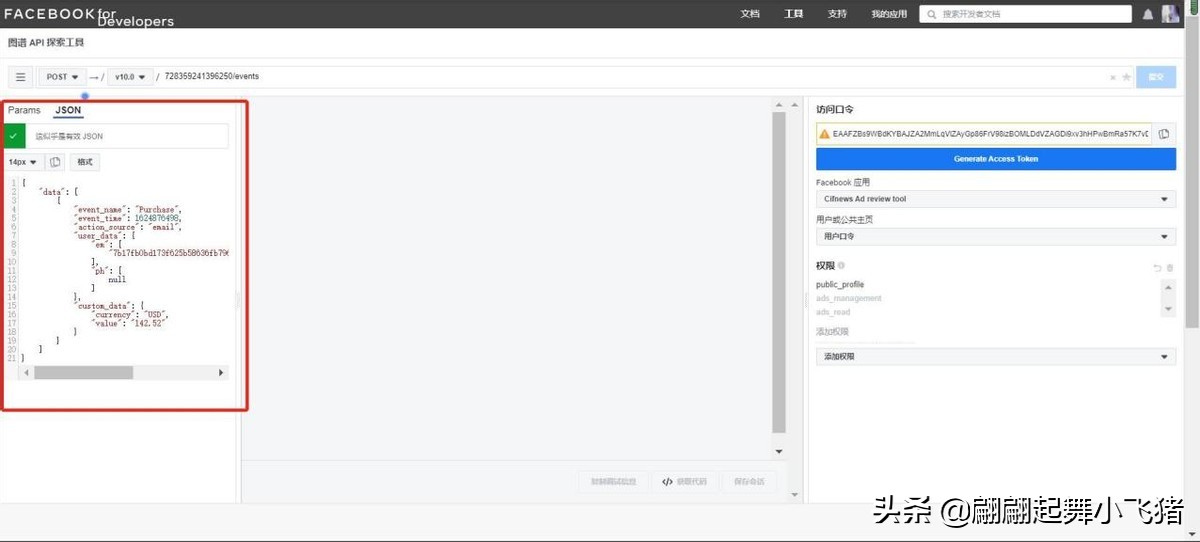Click the 复制调试信息 button
Screen dimensions: 1200x542
click(614, 481)
